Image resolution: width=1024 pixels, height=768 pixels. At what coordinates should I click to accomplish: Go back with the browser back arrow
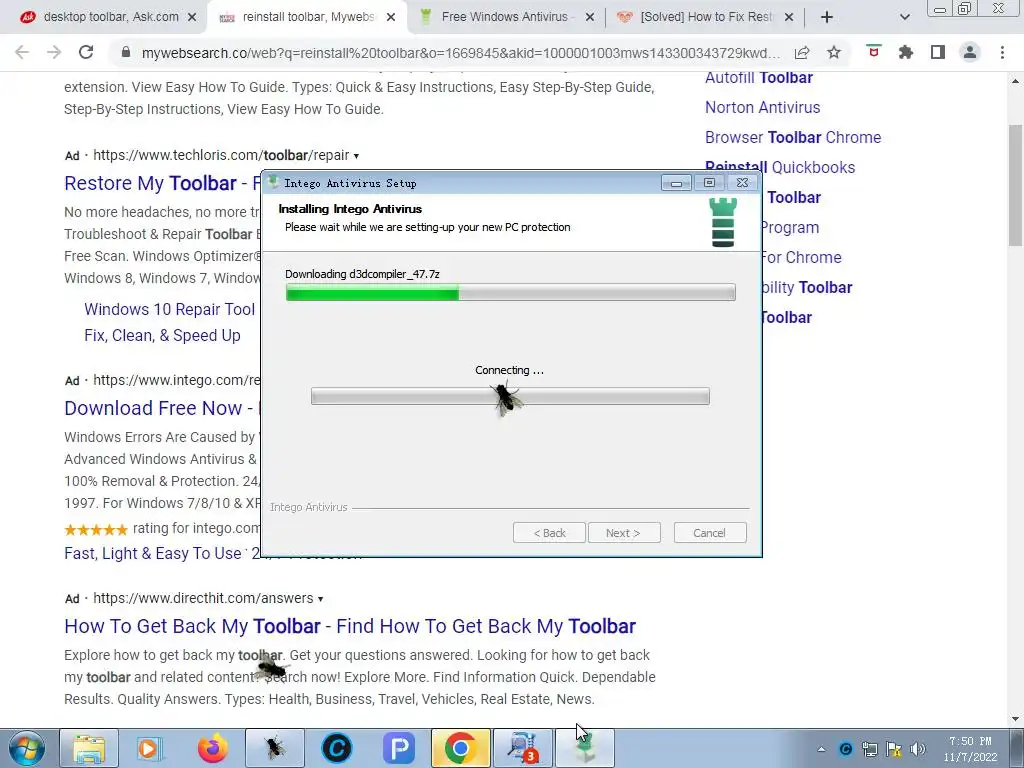pos(22,52)
